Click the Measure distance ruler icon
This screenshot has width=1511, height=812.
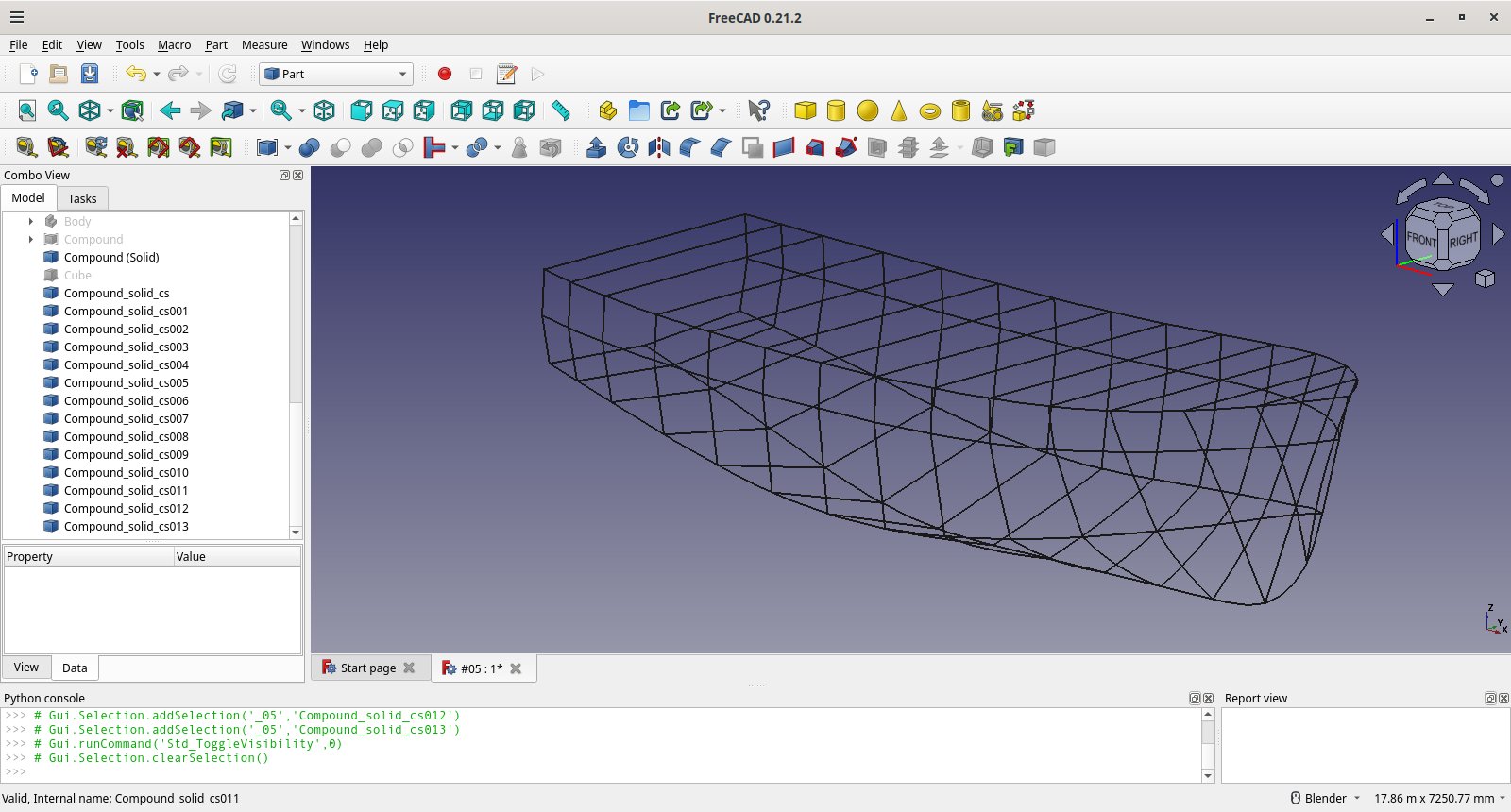point(561,110)
